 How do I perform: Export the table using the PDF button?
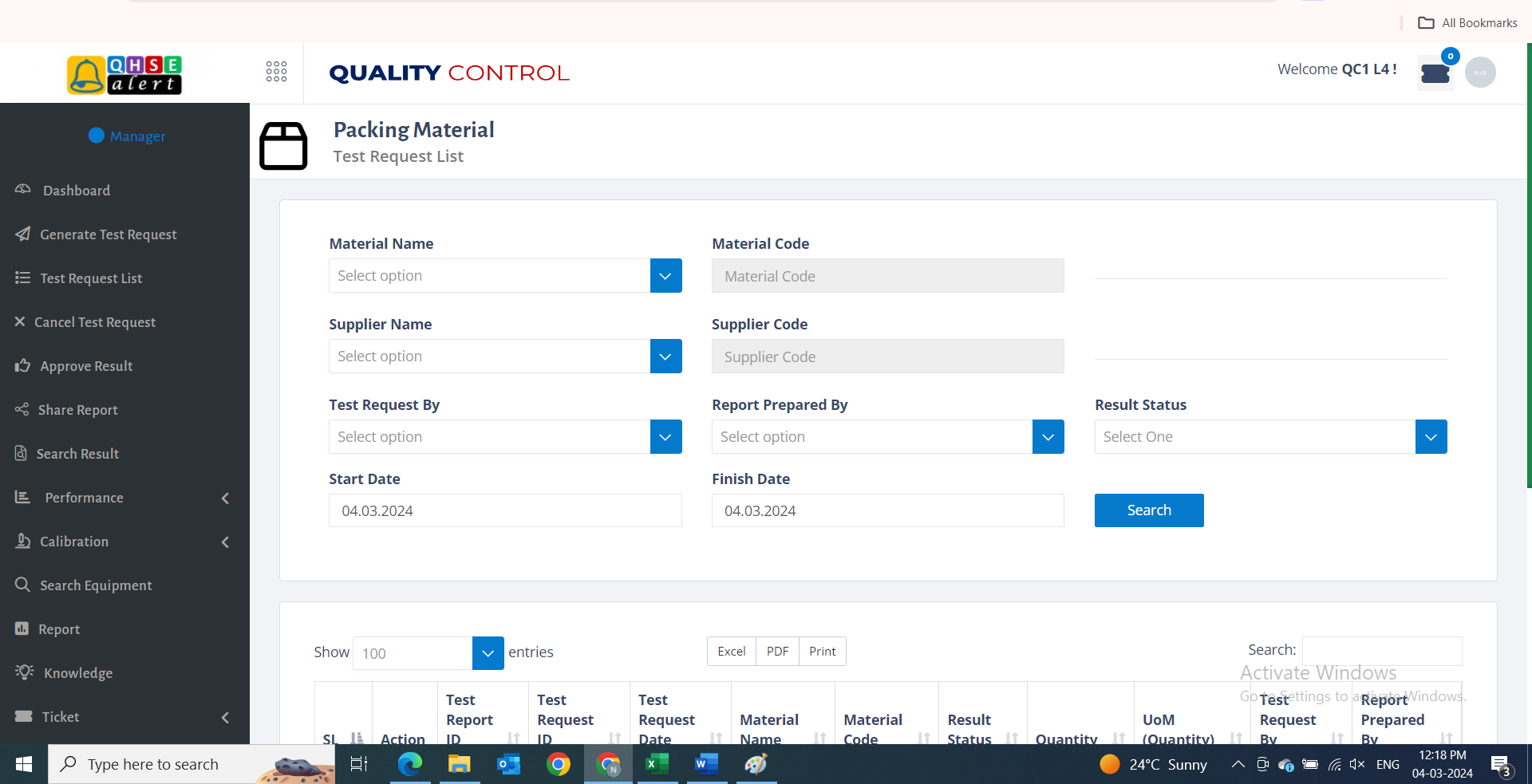[x=776, y=651]
